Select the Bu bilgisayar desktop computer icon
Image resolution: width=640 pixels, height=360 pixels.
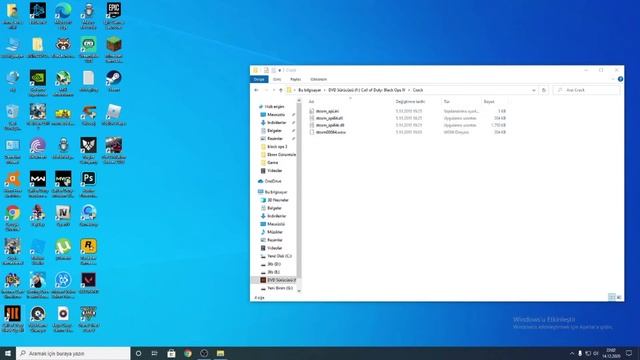pyautogui.click(x=12, y=47)
